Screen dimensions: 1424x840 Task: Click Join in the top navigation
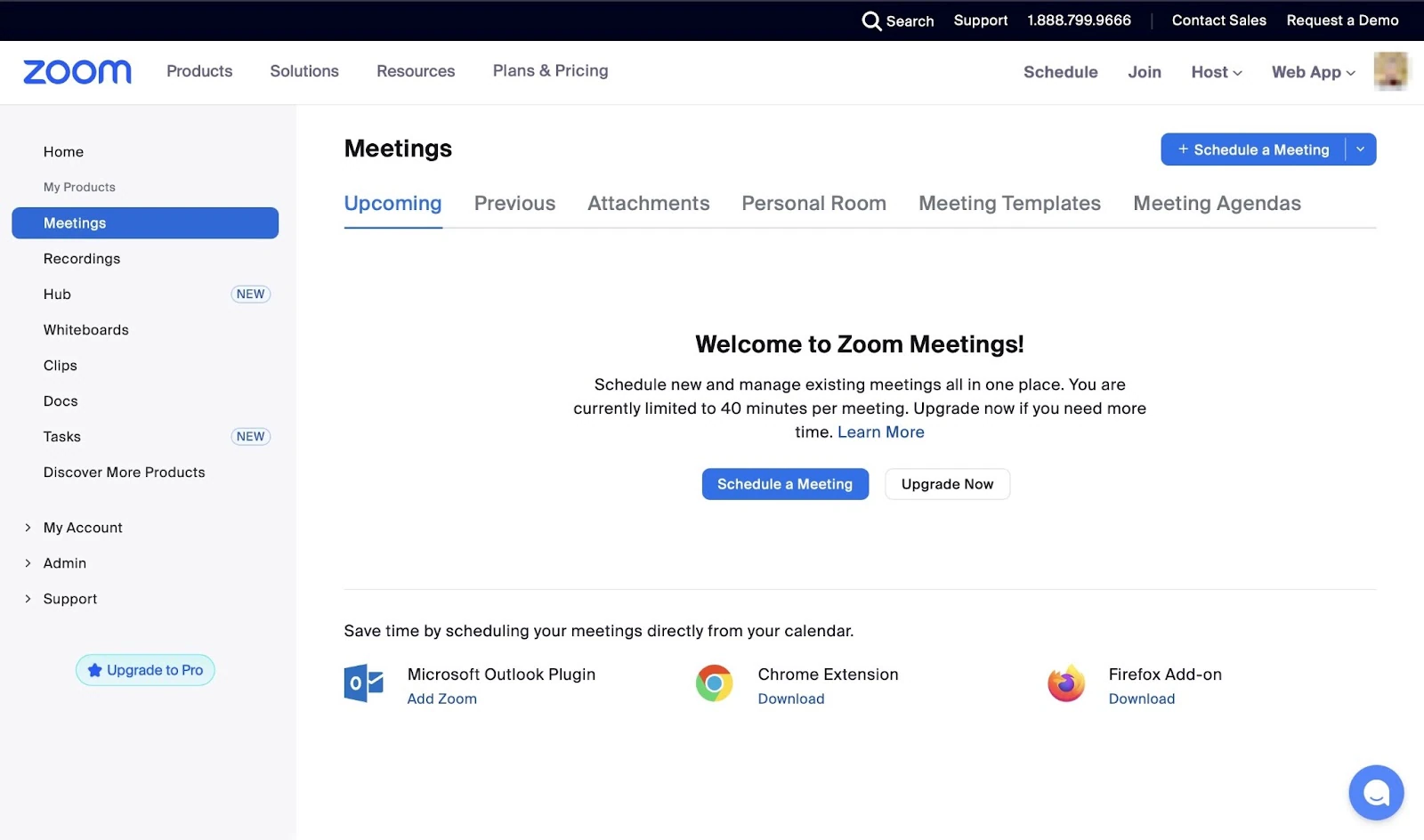pyautogui.click(x=1145, y=72)
